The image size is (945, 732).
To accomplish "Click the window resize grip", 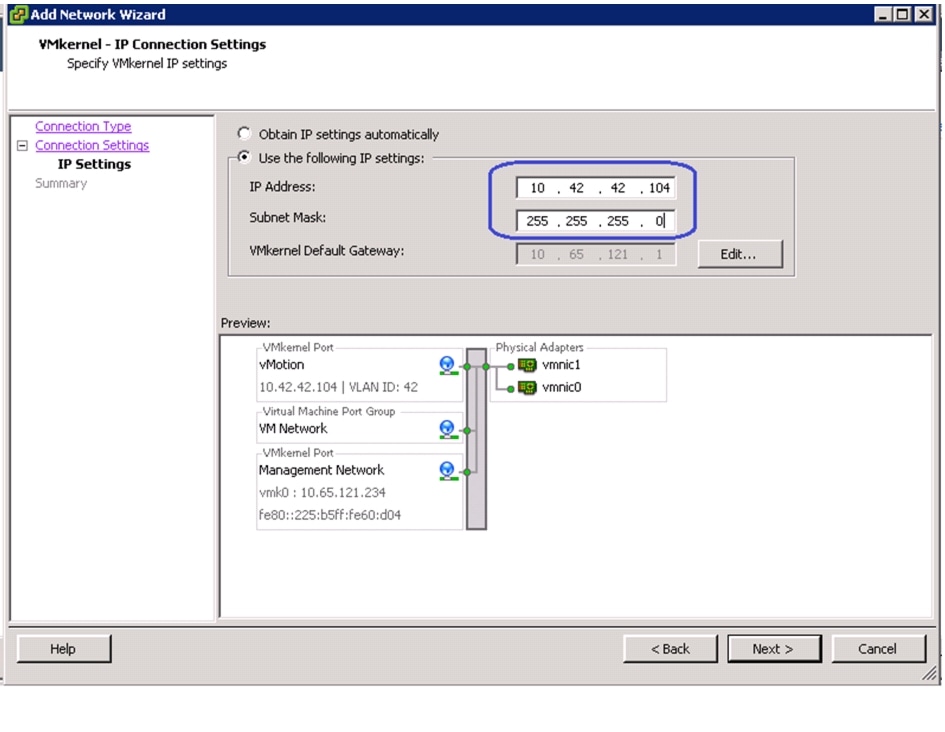I will click(x=931, y=674).
